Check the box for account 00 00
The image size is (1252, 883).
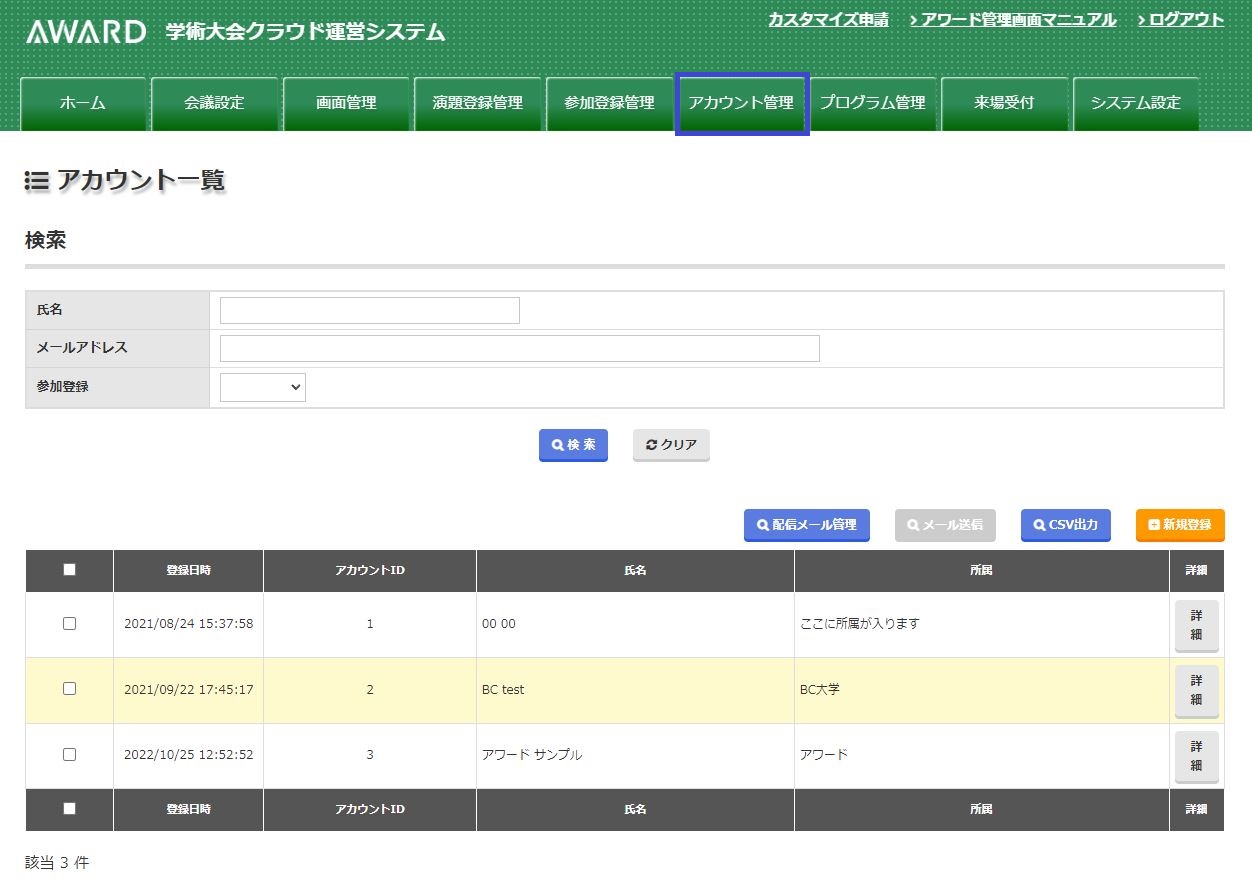click(69, 623)
